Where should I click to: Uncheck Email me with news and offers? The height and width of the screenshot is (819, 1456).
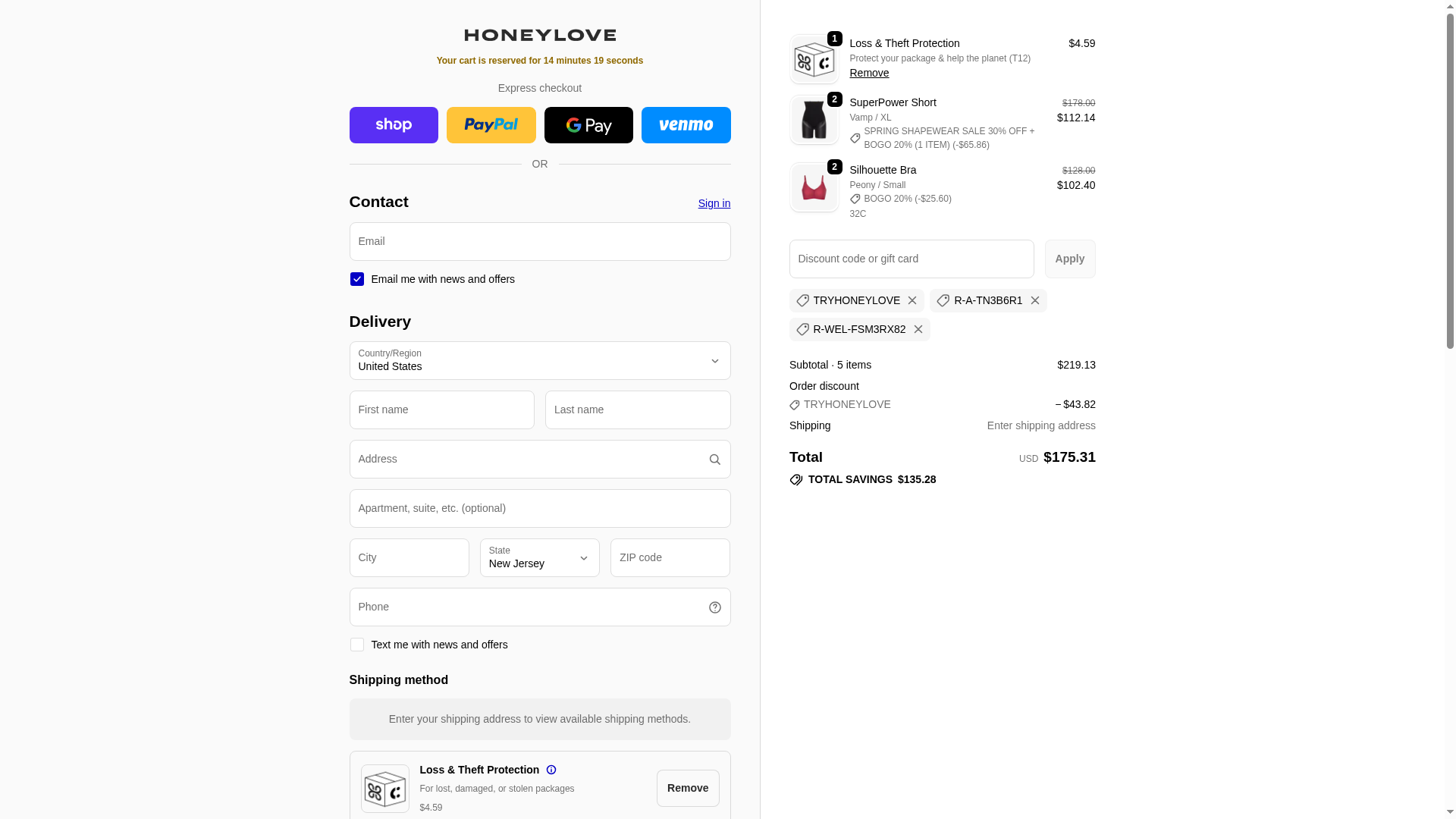point(357,279)
